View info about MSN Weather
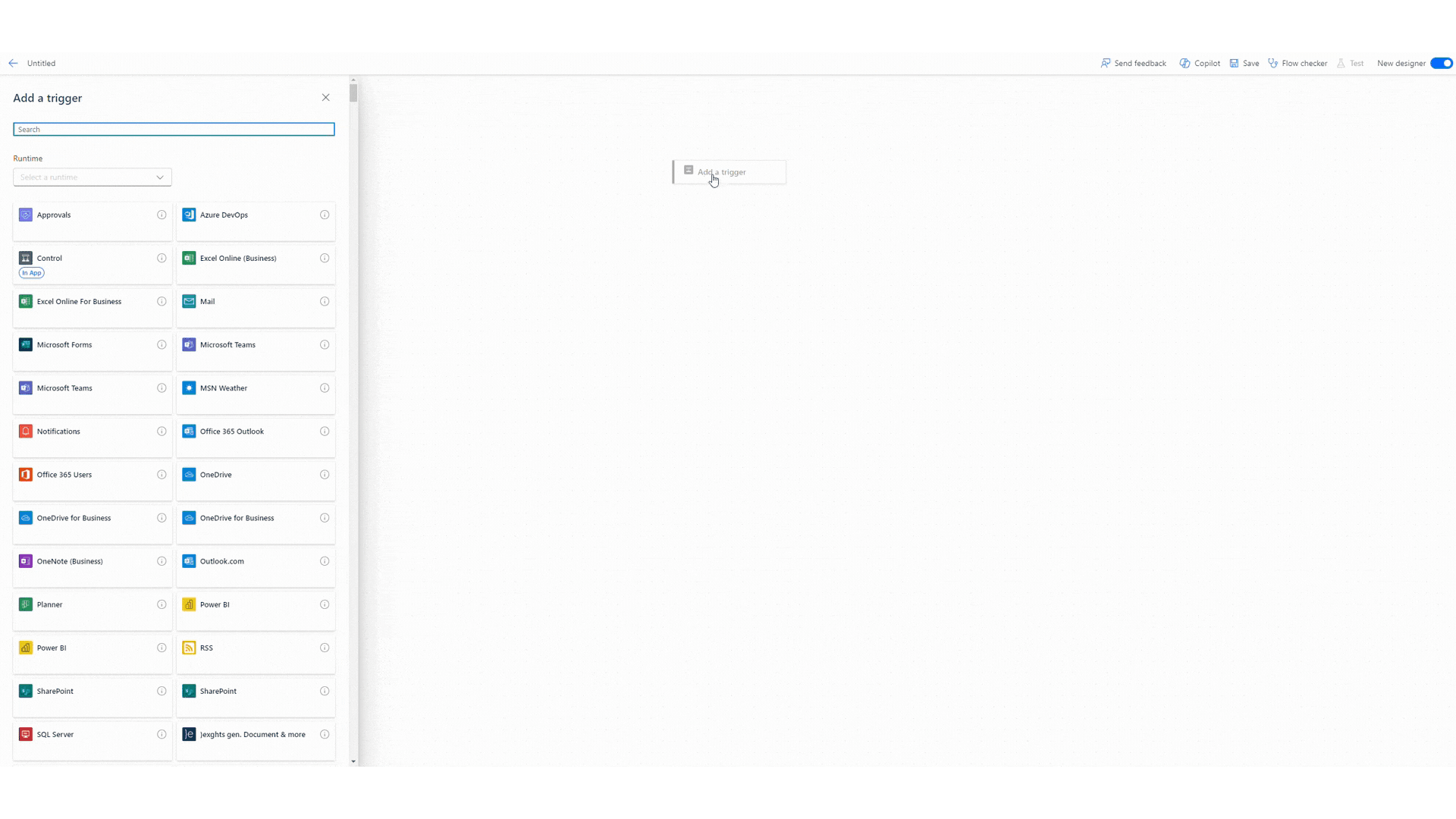 pos(325,388)
